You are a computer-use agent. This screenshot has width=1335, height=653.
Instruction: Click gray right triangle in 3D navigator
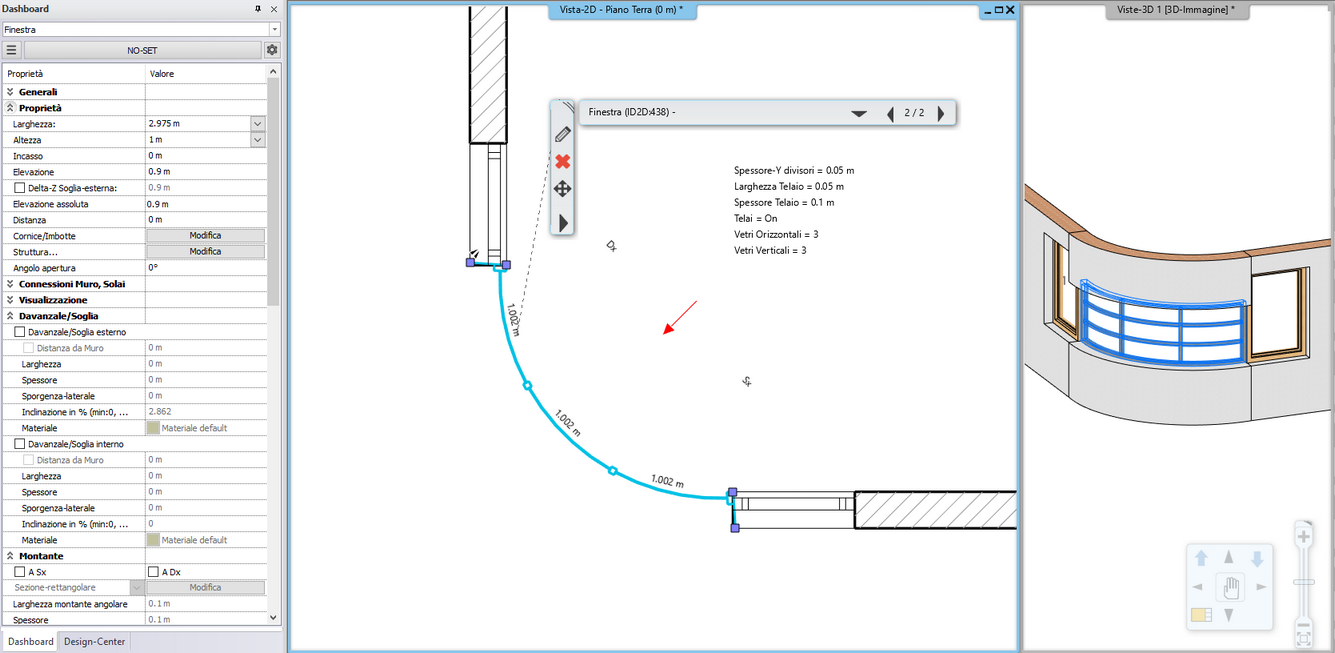(1261, 587)
